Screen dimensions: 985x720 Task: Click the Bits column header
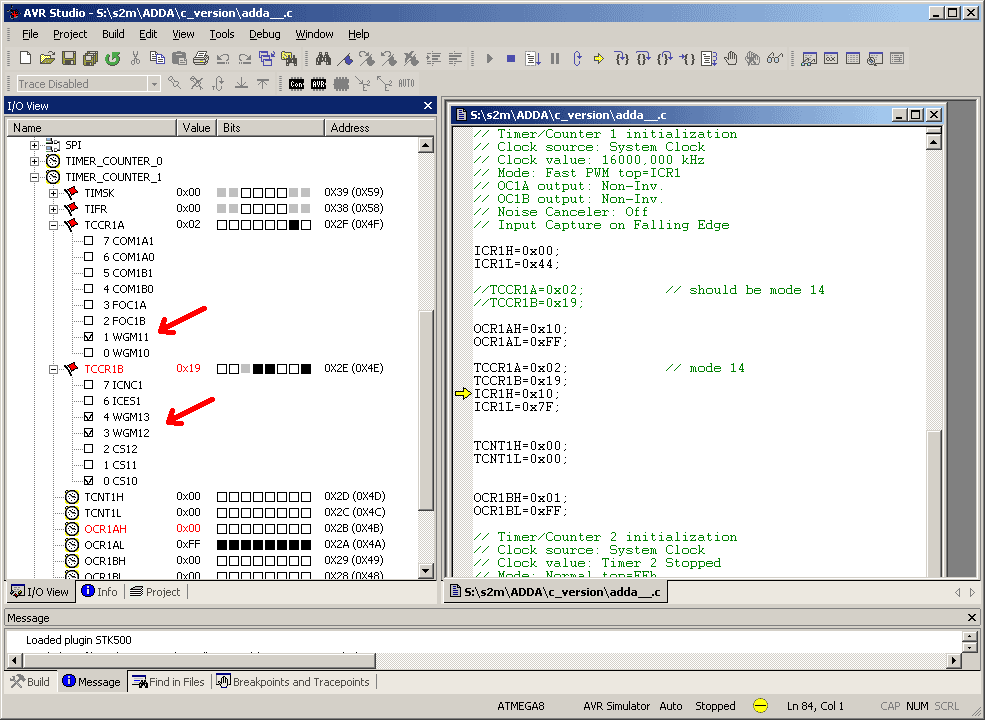[270, 128]
